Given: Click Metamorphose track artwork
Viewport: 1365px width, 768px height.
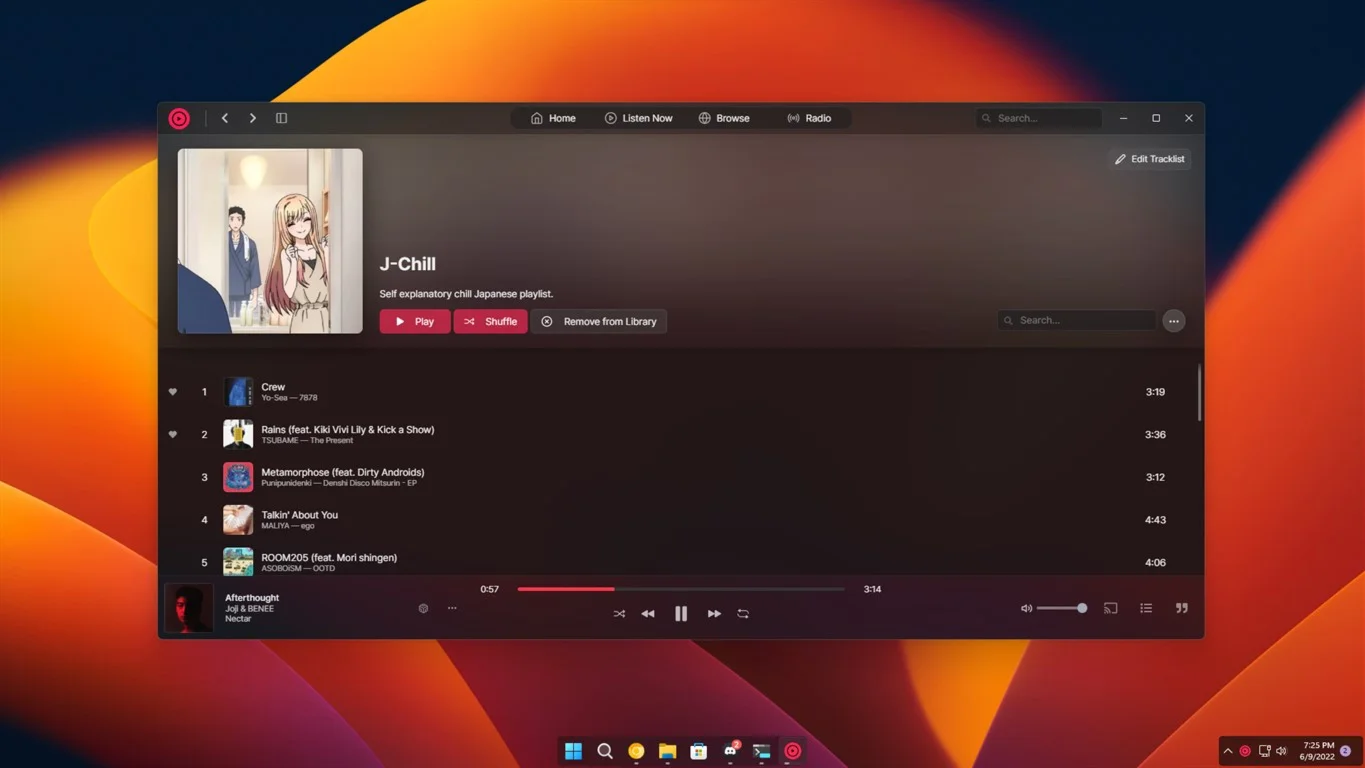Looking at the screenshot, I should 238,477.
